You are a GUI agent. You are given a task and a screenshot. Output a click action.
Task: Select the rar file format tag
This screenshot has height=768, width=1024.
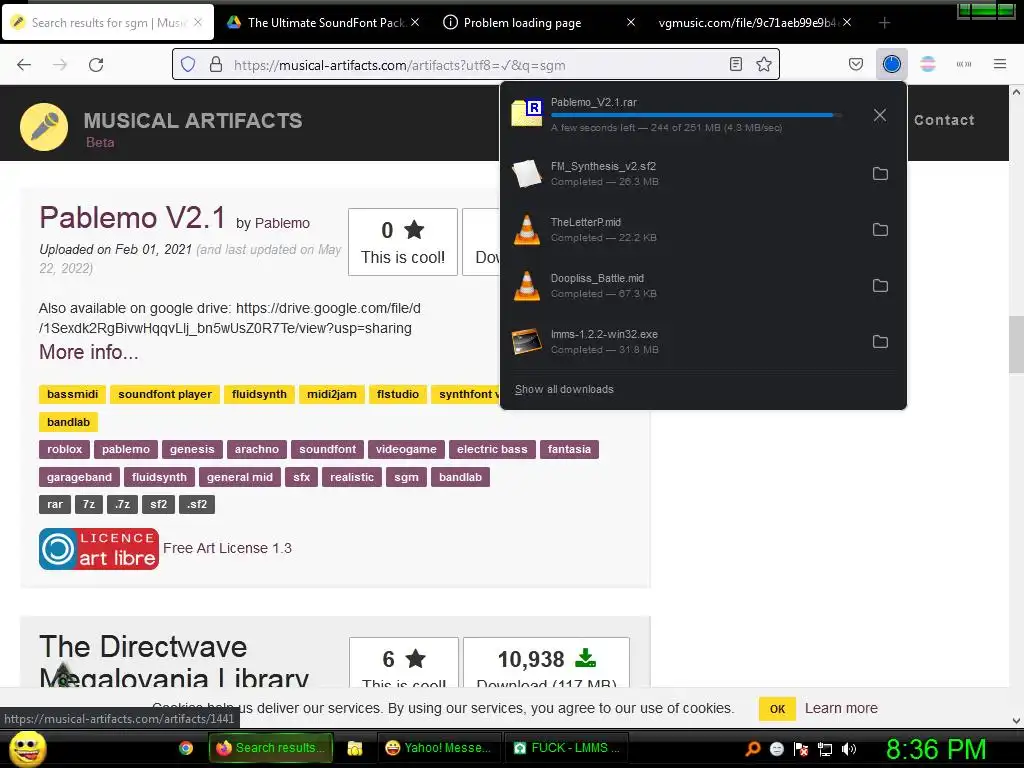click(55, 504)
